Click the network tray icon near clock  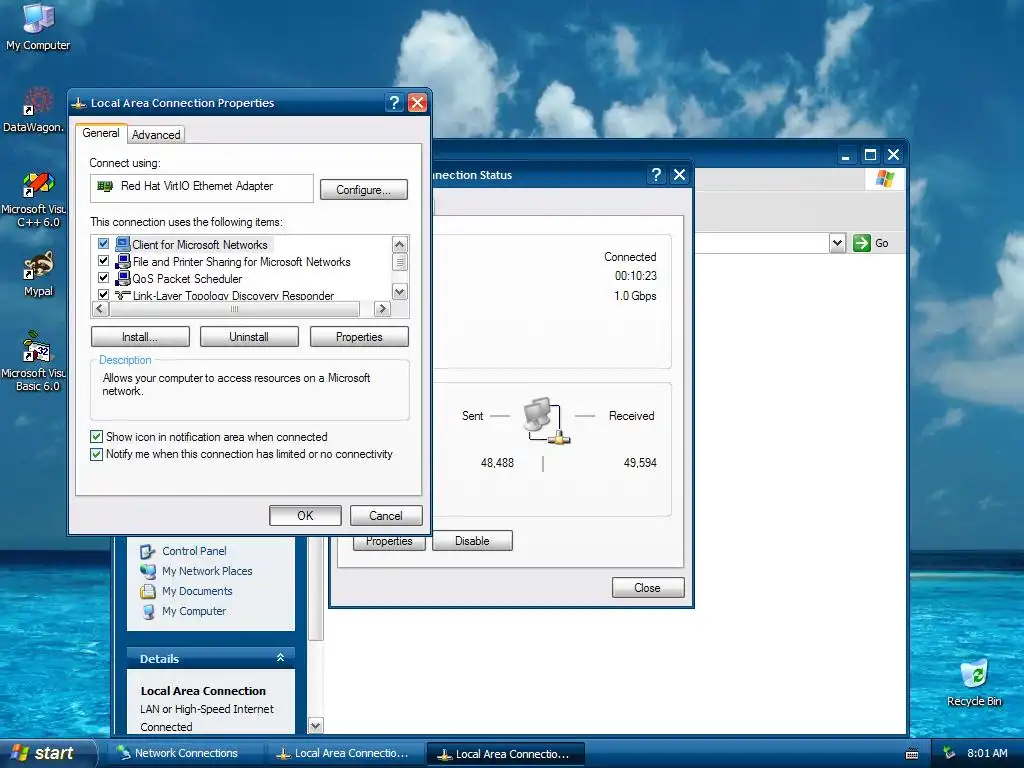coord(949,753)
